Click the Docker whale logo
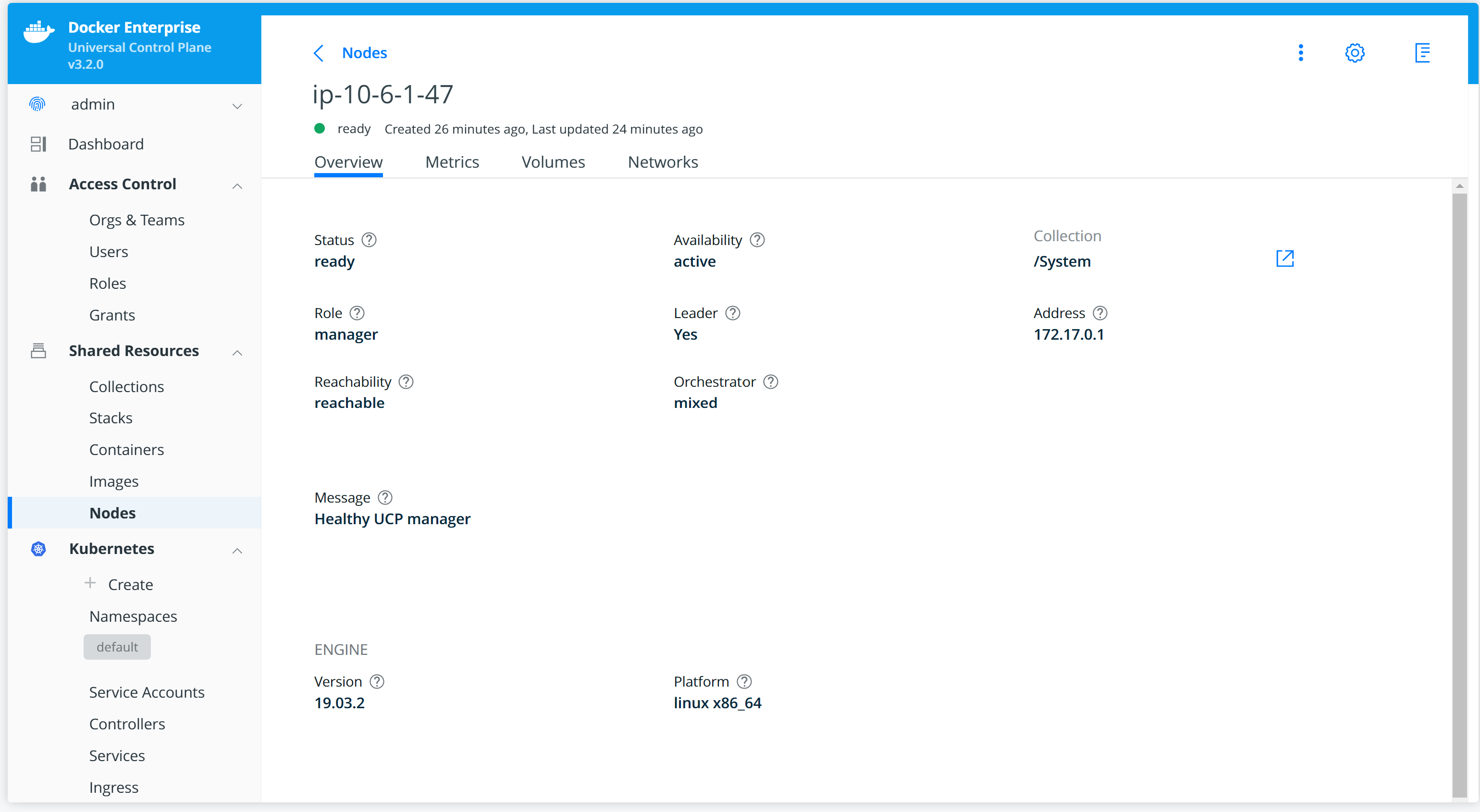This screenshot has width=1480, height=812. pos(38,32)
